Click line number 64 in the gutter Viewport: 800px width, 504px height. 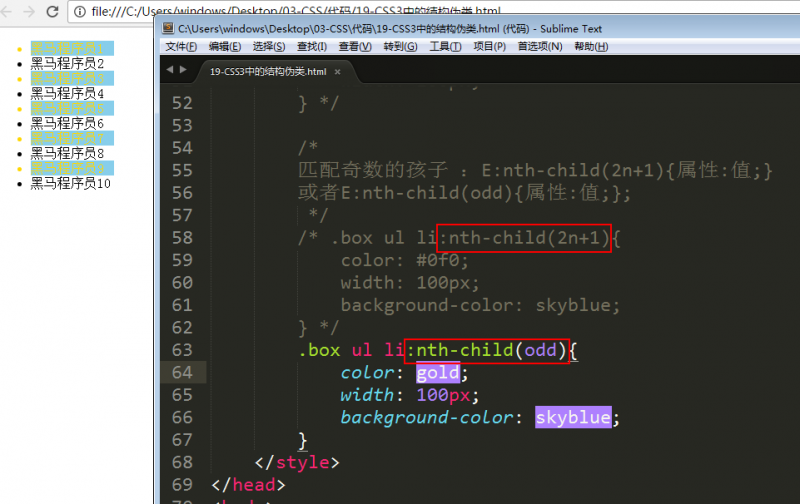[180, 373]
